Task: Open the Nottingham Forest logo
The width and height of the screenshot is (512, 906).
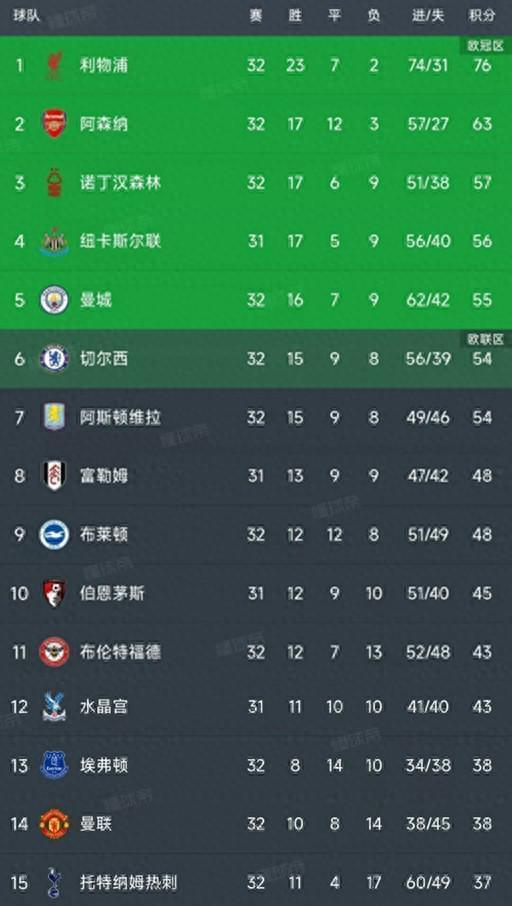Action: (x=54, y=183)
